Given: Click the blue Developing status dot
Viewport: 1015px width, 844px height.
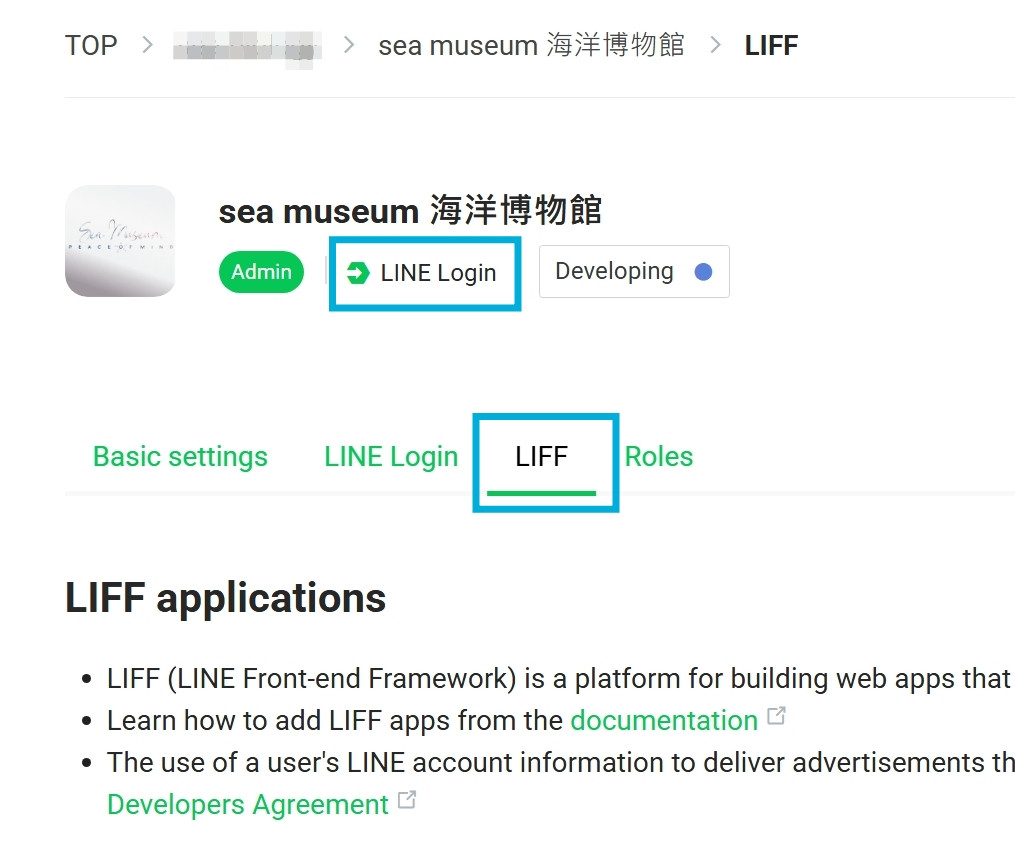Looking at the screenshot, I should tap(703, 272).
